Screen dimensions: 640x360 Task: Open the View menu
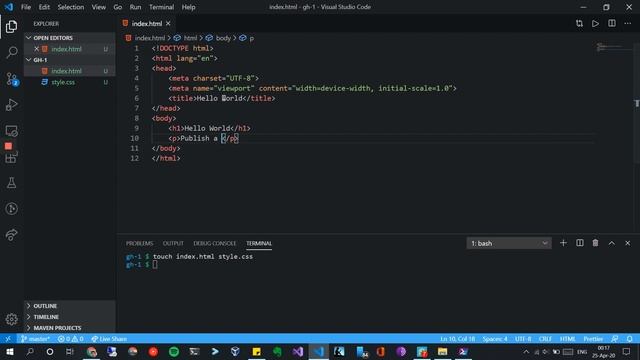pos(98,7)
